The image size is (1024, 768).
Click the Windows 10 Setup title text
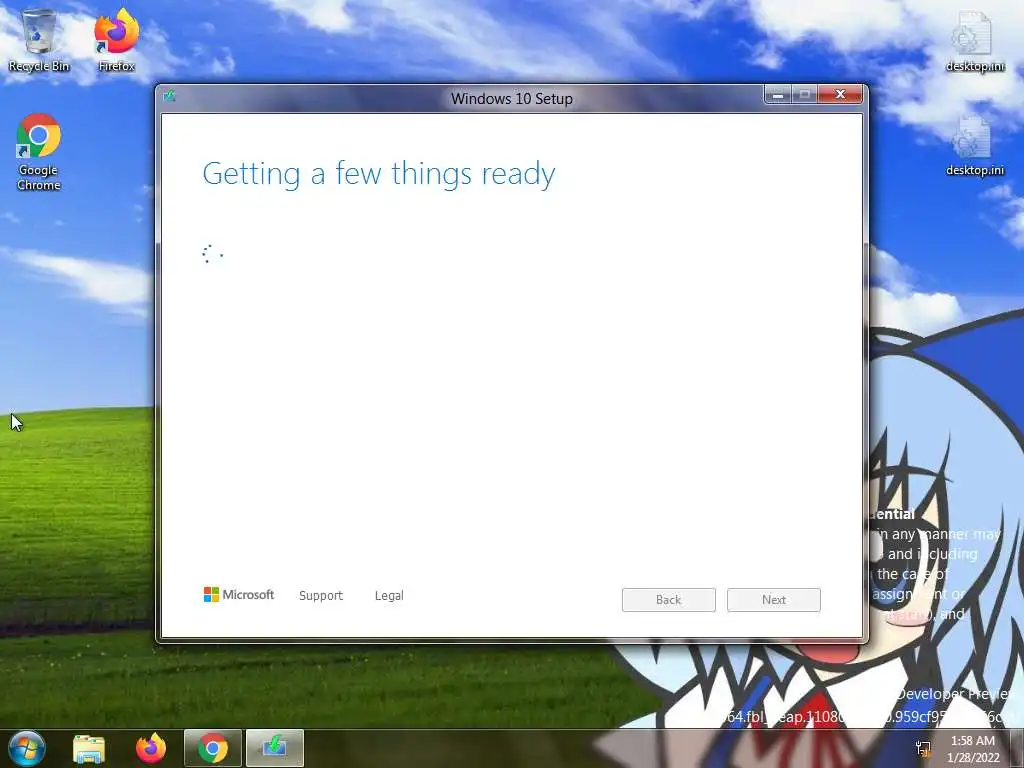(512, 99)
